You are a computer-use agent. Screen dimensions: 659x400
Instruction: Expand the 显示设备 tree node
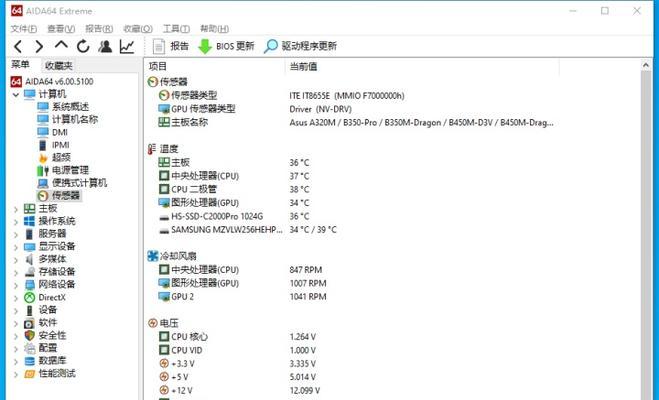click(x=16, y=247)
